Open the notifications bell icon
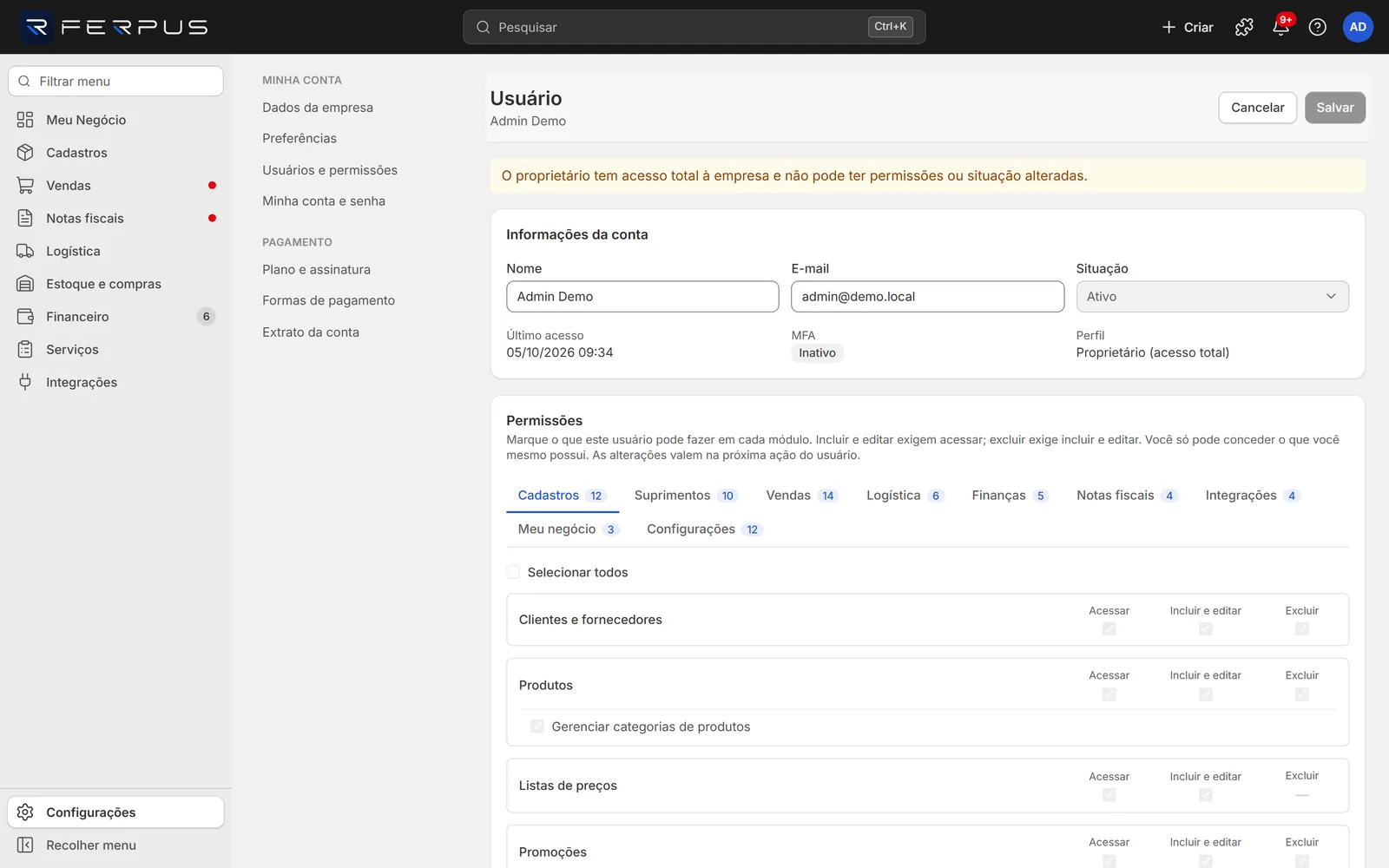This screenshot has width=1389, height=868. (x=1280, y=27)
